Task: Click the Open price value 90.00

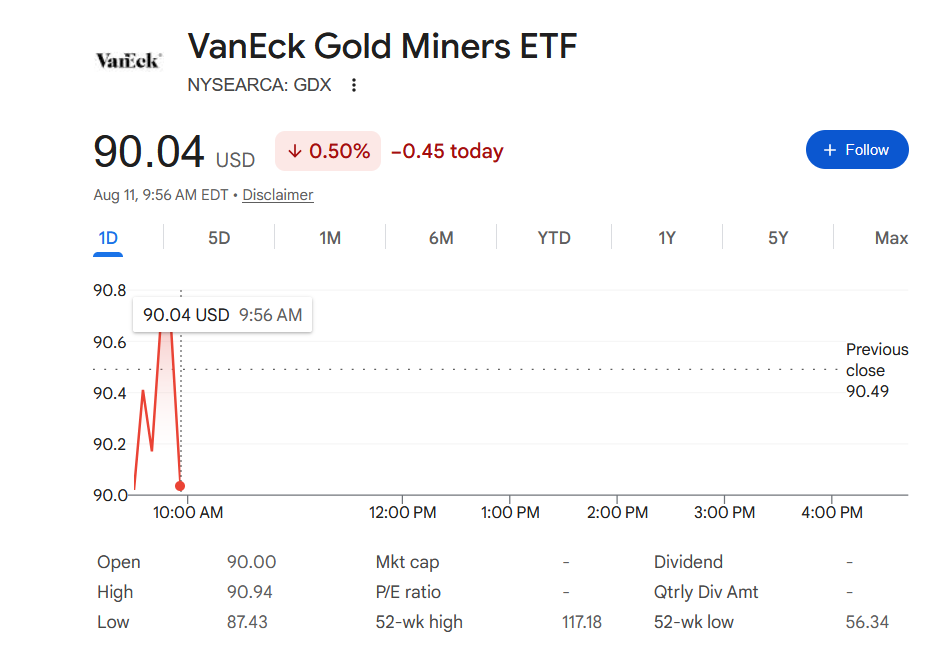Action: [x=251, y=562]
